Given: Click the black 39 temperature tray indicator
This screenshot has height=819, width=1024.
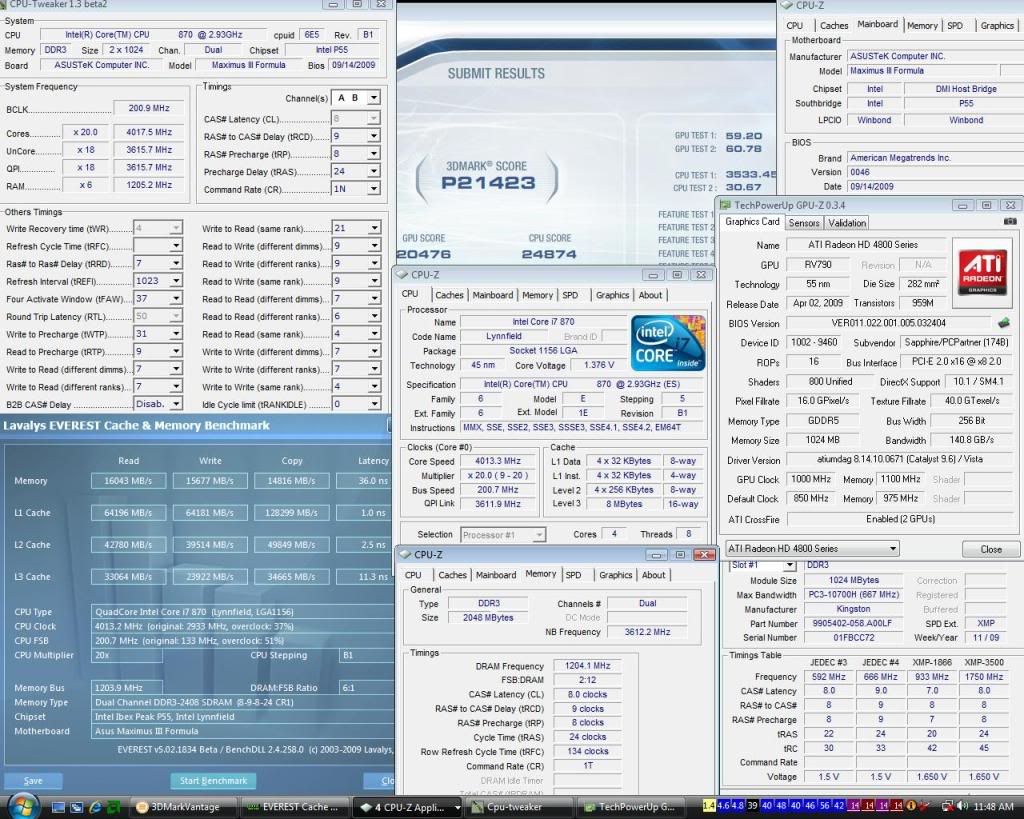Looking at the screenshot, I should pyautogui.click(x=752, y=806).
